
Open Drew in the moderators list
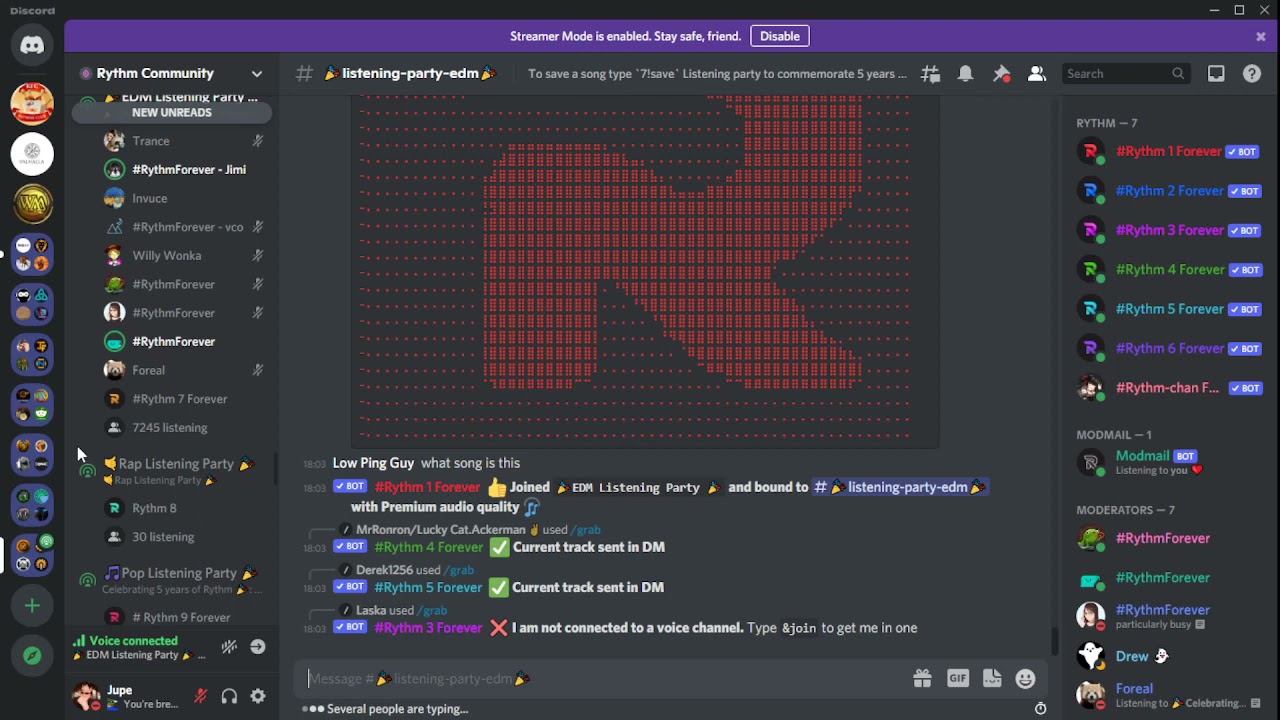click(x=1168, y=657)
